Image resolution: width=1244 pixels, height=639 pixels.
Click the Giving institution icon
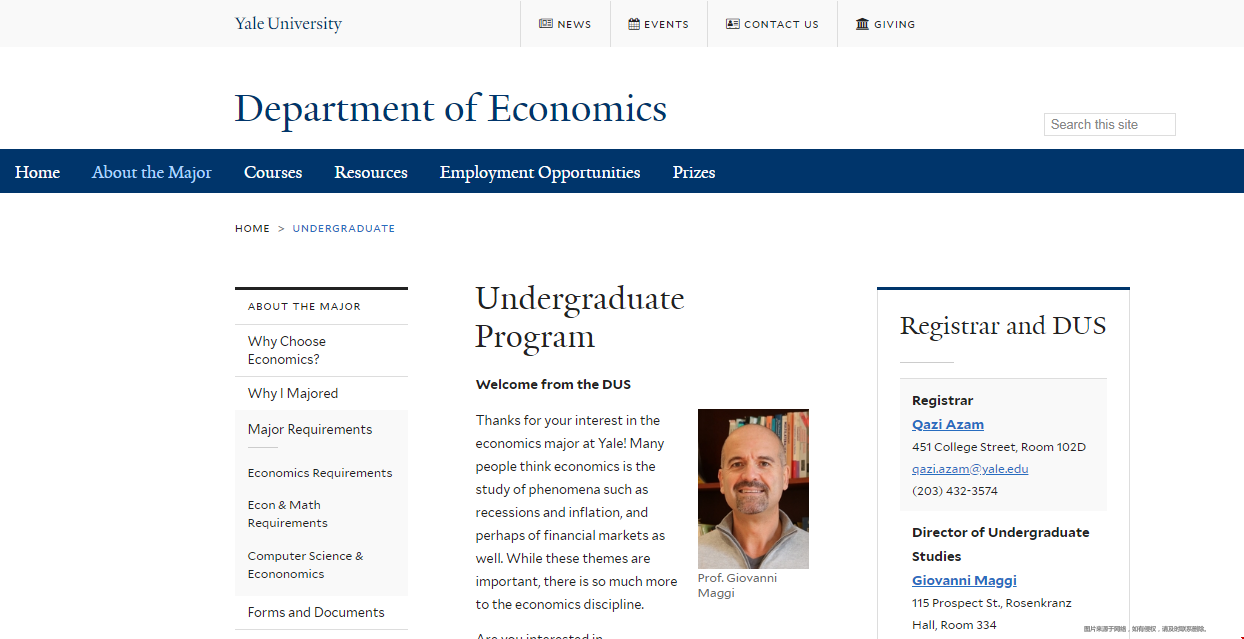pos(863,24)
